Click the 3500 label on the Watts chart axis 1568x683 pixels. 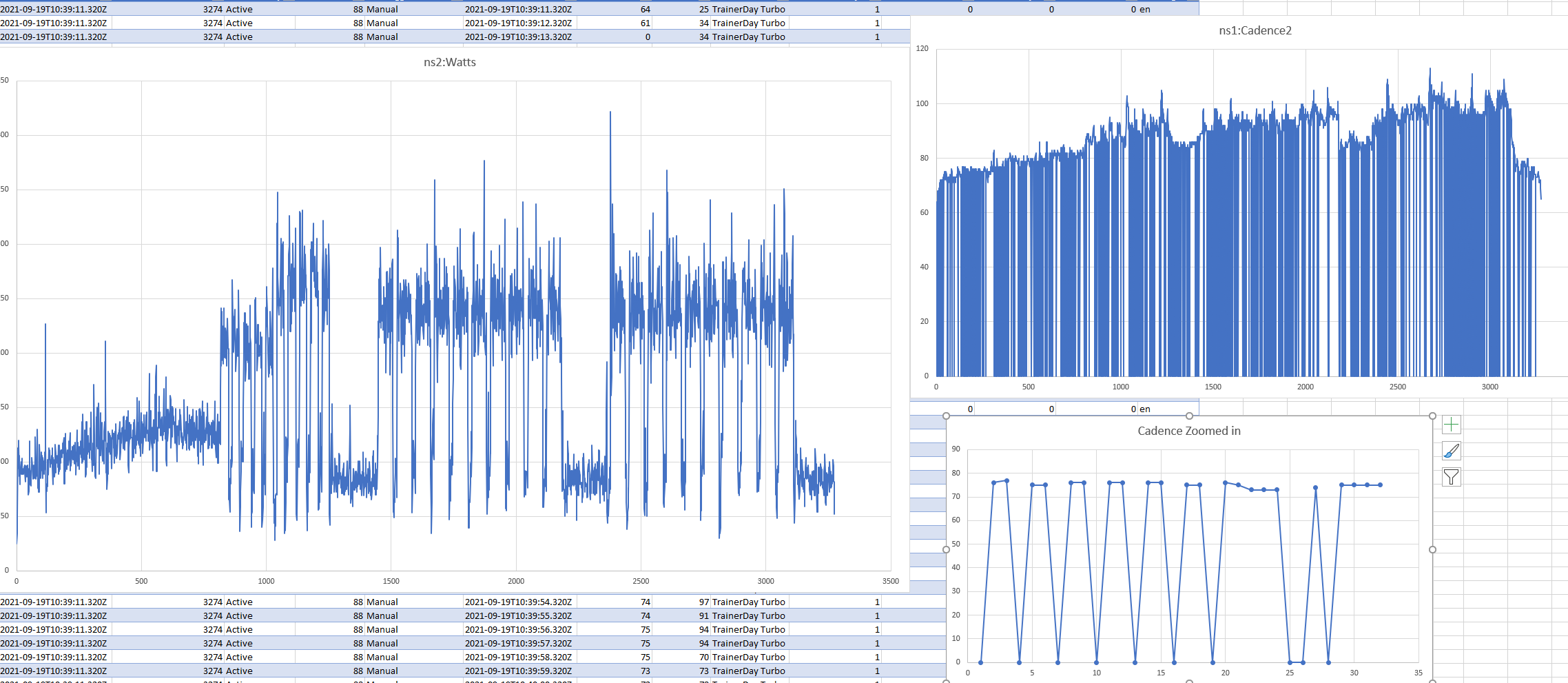coord(891,581)
